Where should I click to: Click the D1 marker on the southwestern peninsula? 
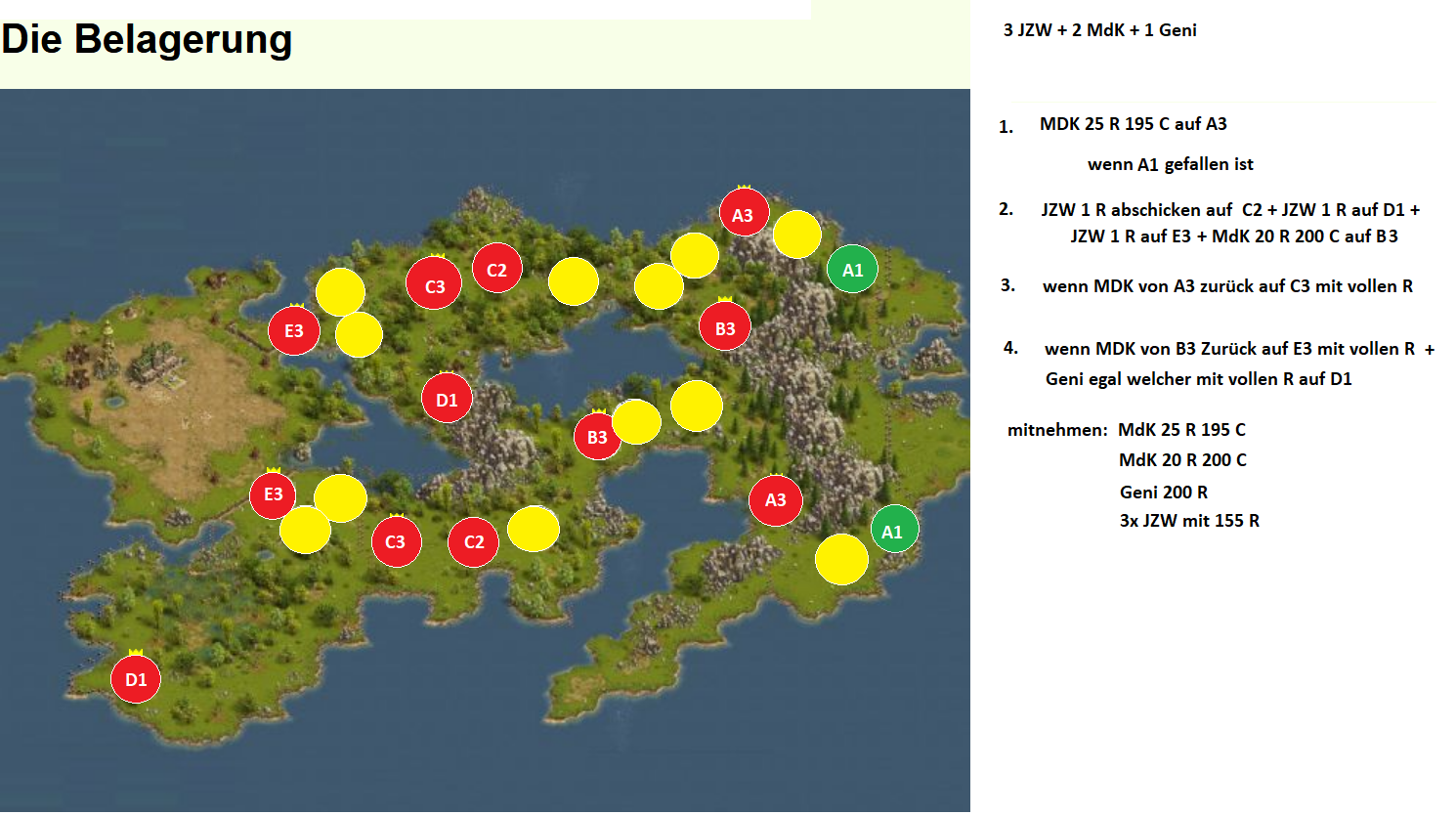(136, 679)
